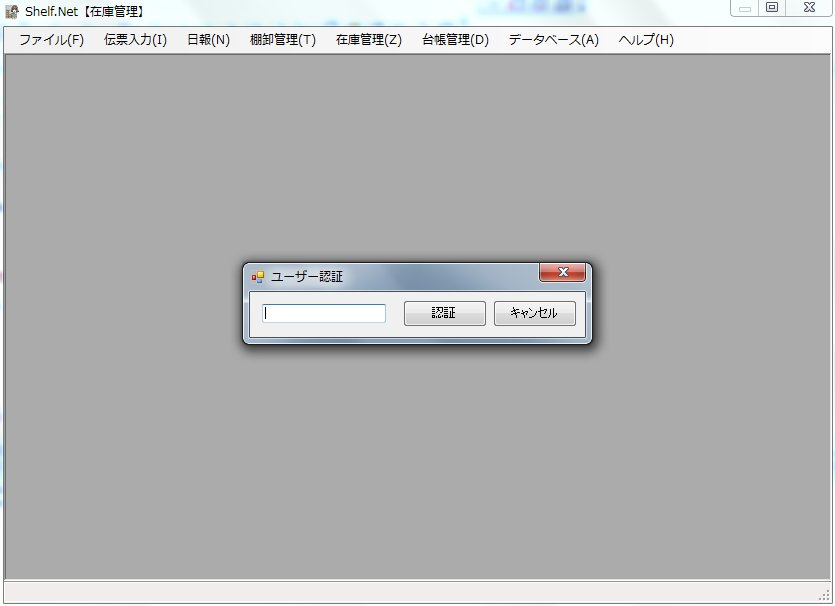The width and height of the screenshot is (835, 606).
Task: Open the 台帳管理(D) menu
Action: [x=455, y=40]
